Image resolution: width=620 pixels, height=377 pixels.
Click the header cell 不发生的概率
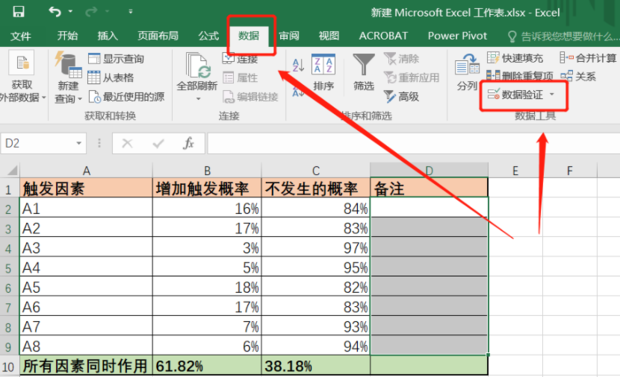(x=316, y=188)
